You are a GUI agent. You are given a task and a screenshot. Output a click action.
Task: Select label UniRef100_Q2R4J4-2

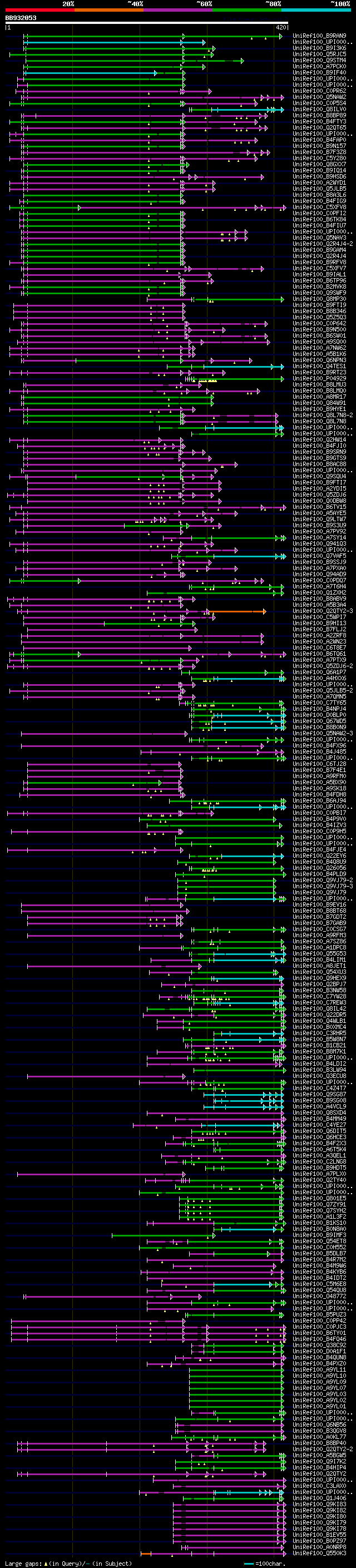click(323, 244)
